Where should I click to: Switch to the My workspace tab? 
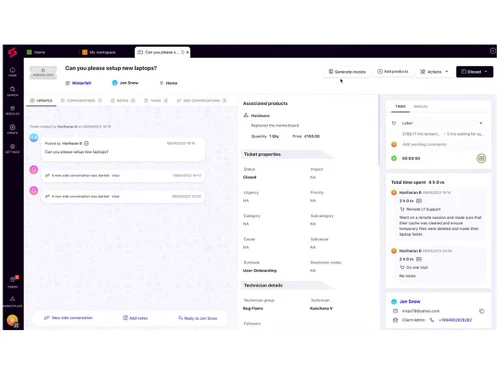[x=99, y=52]
